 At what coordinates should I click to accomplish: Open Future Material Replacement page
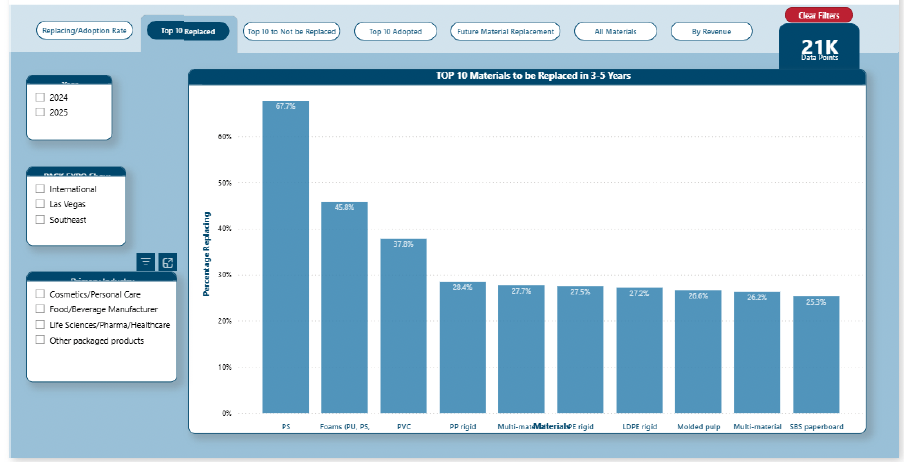(504, 31)
